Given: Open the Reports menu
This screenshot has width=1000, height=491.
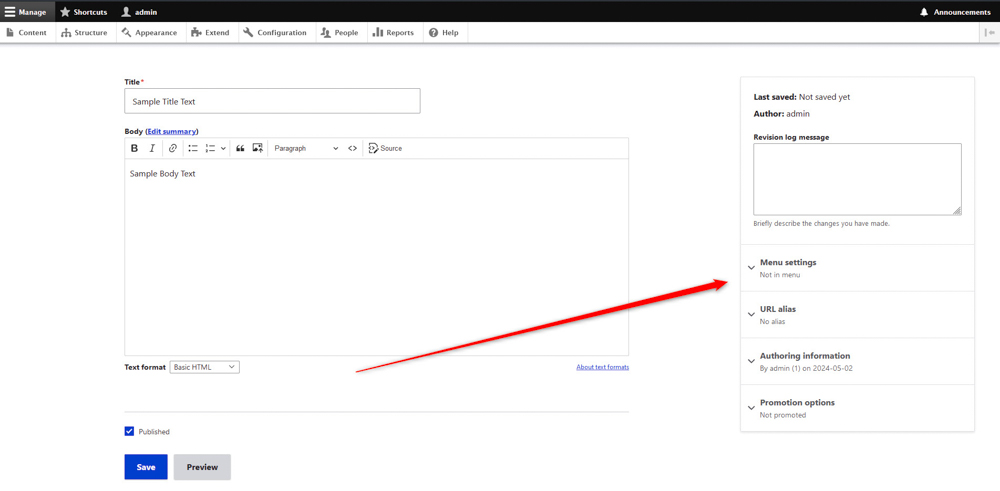Looking at the screenshot, I should (x=393, y=33).
